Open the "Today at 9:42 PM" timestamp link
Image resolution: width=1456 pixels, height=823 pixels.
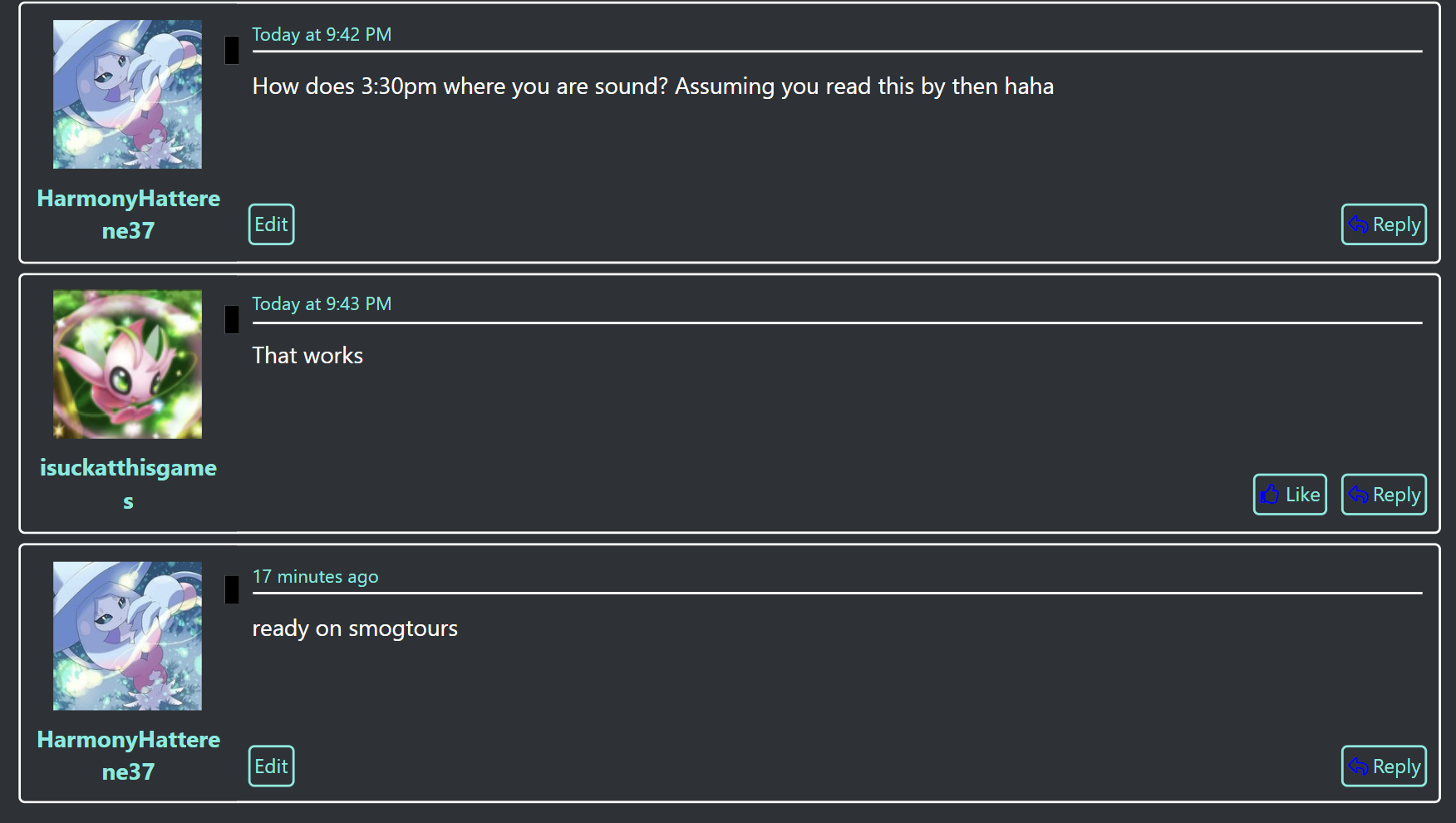pyautogui.click(x=322, y=35)
